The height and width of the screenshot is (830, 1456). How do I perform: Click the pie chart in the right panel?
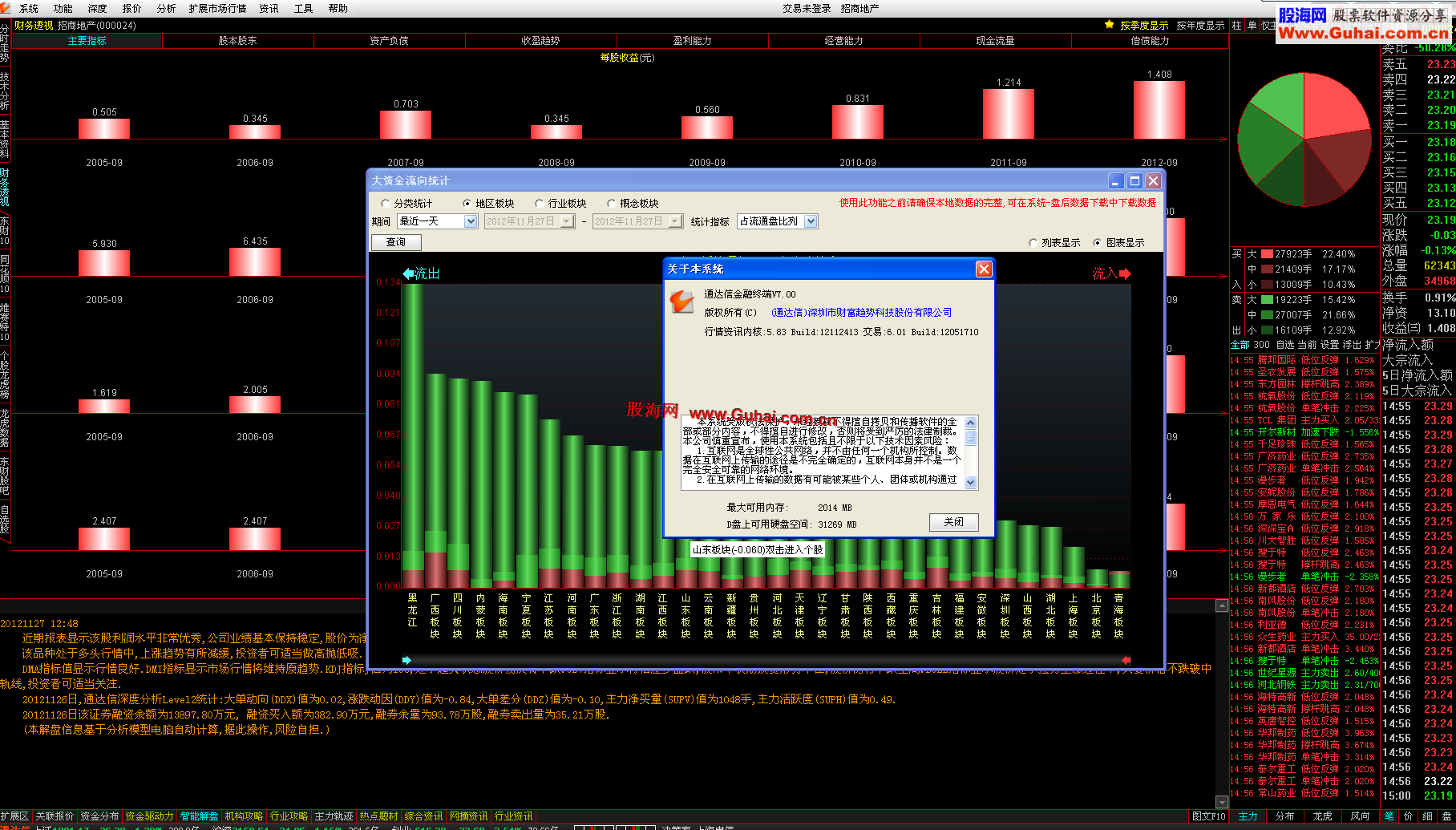tap(1304, 140)
